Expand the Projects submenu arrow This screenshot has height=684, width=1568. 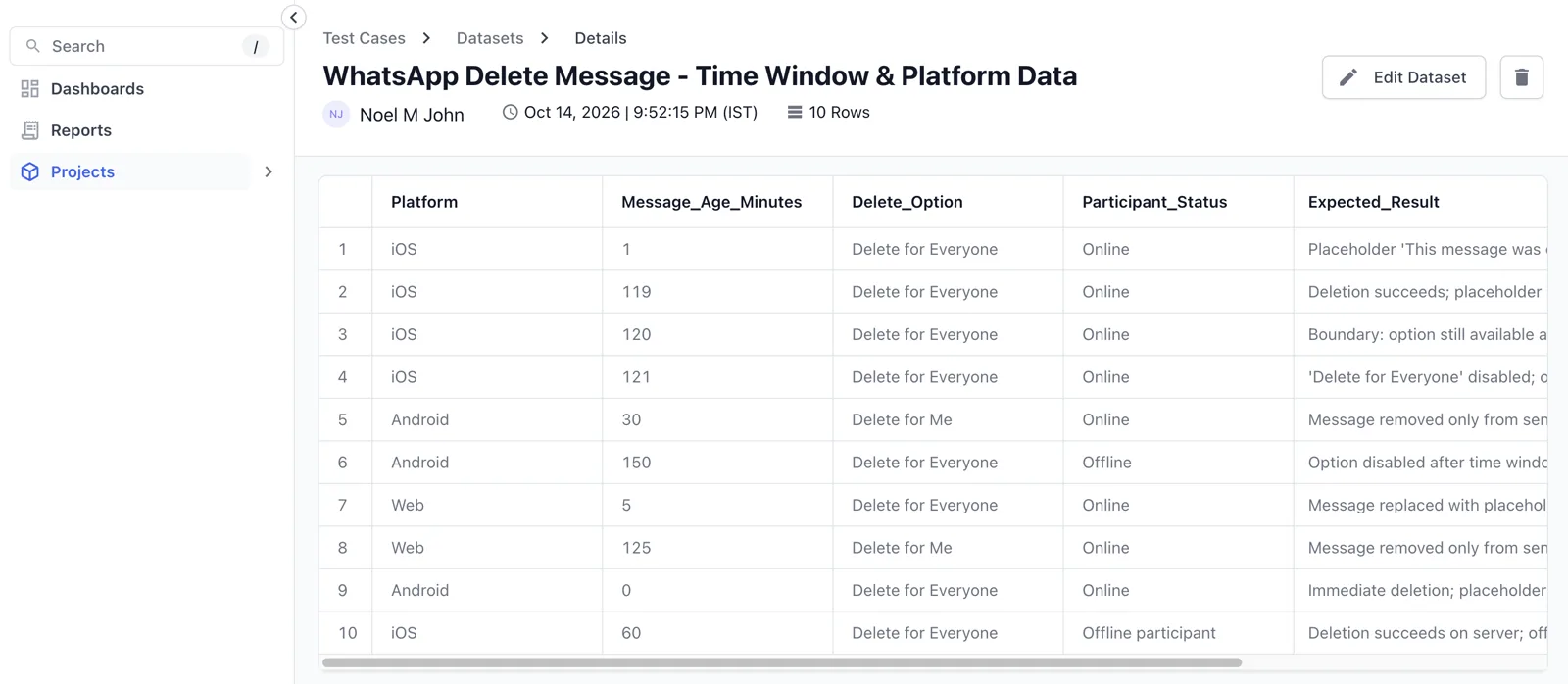coord(269,171)
